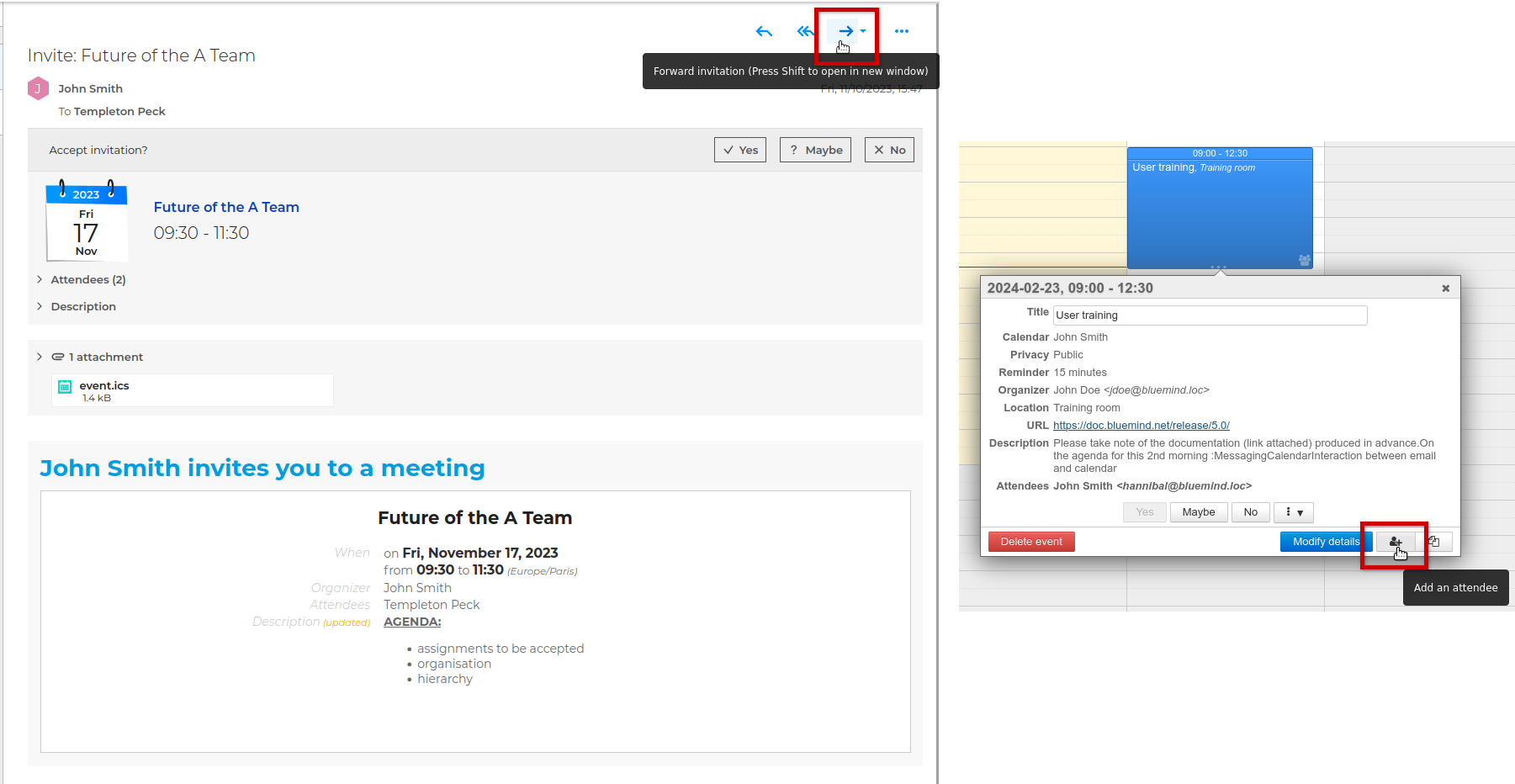Click the Reply all double-arrow icon
Viewport: 1515px width, 784px height.
click(x=804, y=32)
